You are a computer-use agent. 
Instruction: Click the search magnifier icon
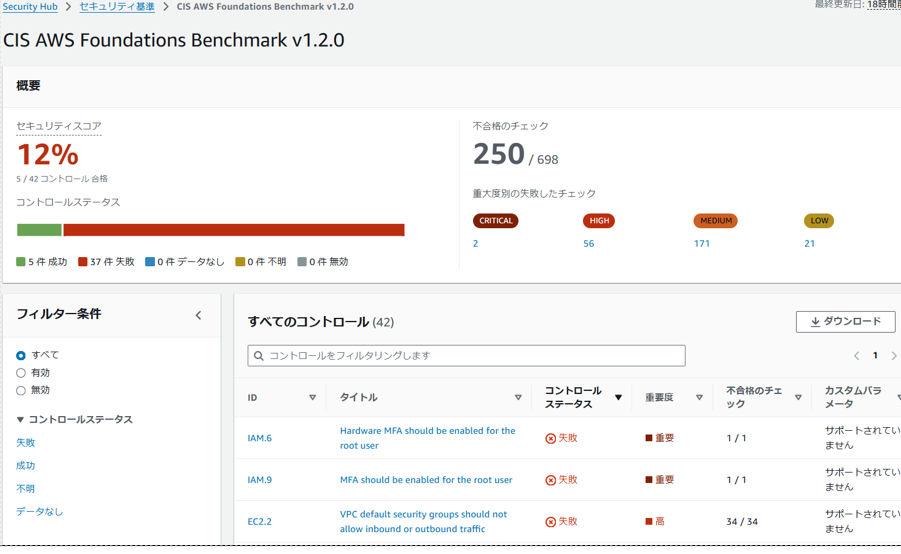tap(259, 356)
